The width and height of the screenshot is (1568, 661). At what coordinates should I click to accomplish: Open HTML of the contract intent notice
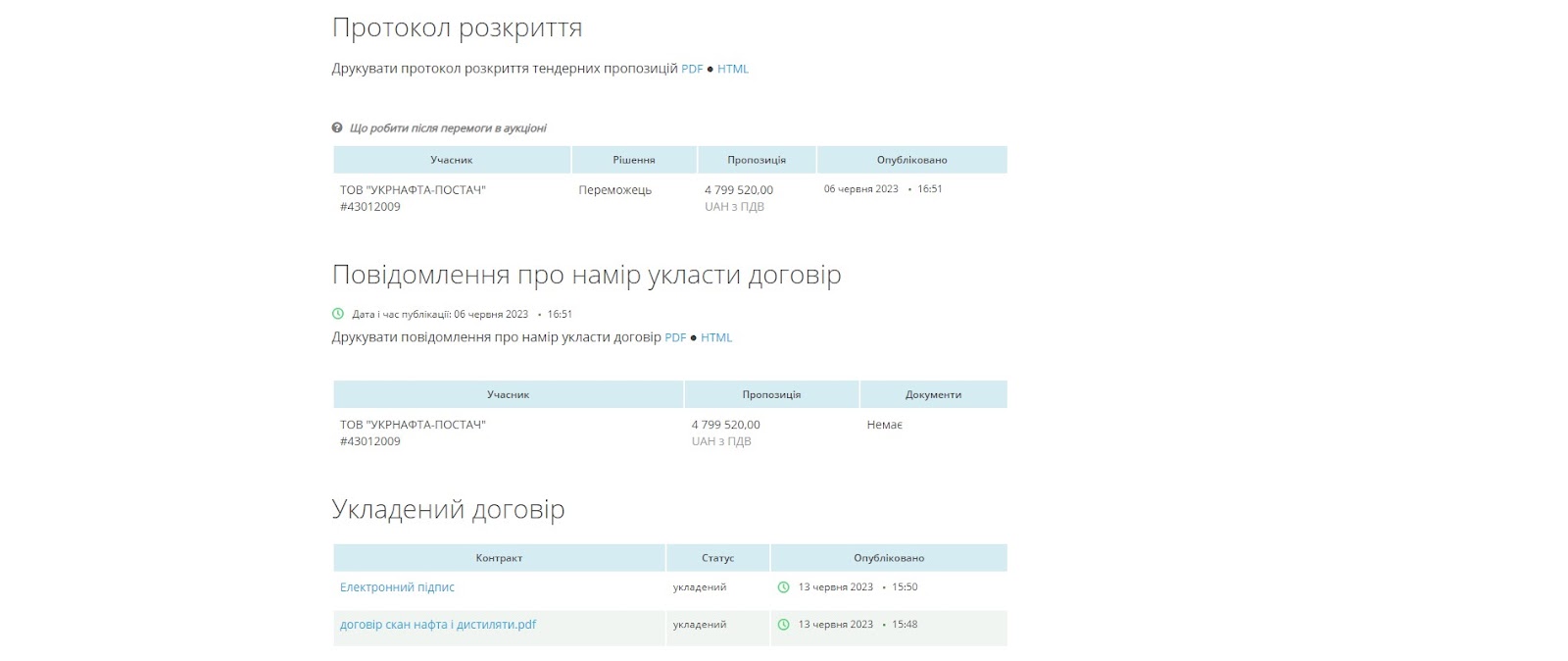pyautogui.click(x=716, y=337)
